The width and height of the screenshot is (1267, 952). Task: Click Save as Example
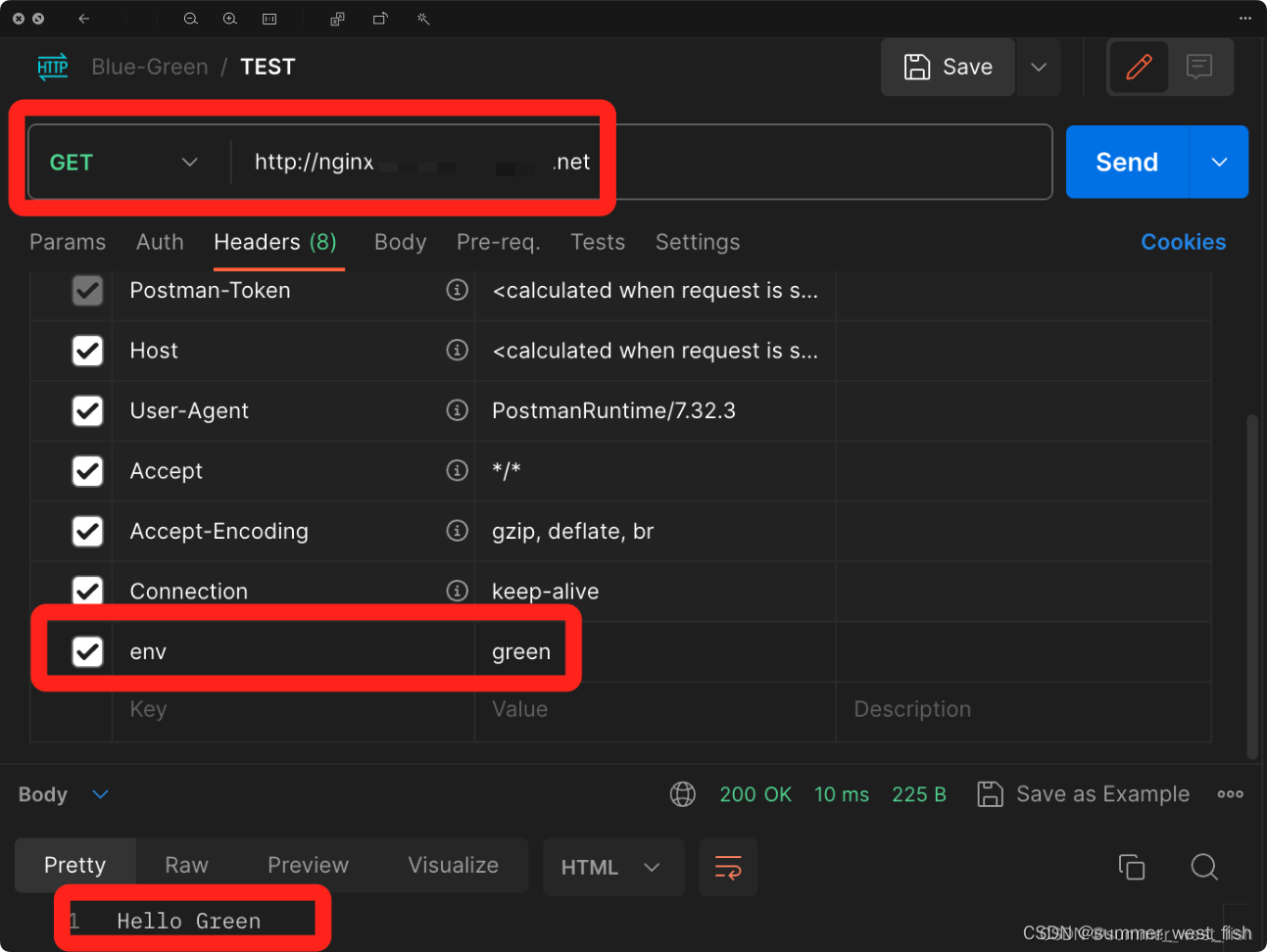pos(1084,794)
